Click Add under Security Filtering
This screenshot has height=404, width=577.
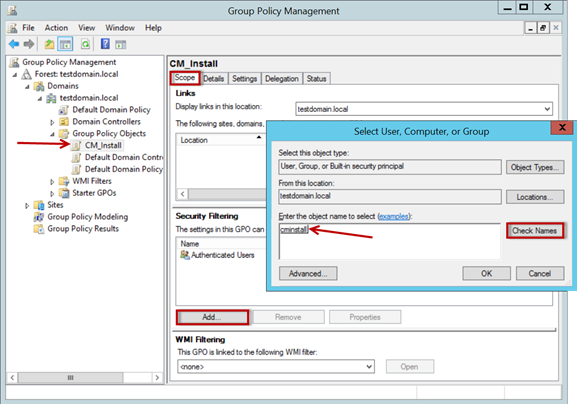coord(212,317)
